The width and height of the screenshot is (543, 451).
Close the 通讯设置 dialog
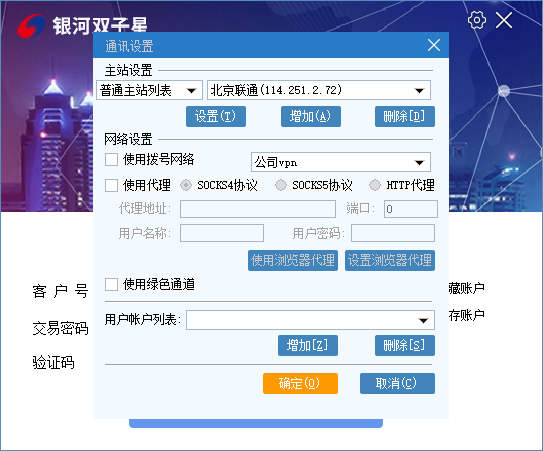434,45
